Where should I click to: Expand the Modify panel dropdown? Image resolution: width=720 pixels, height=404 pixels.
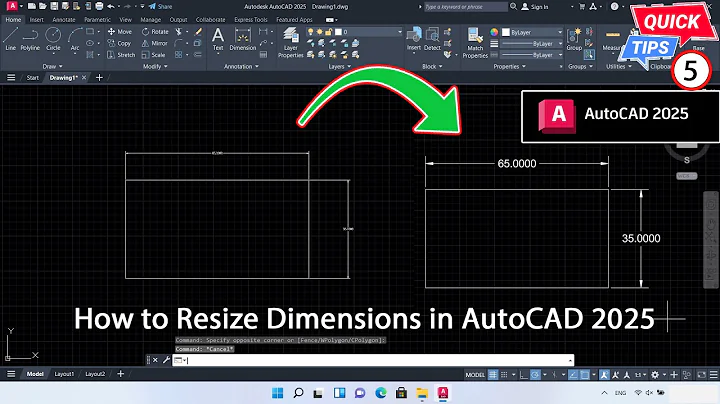(155, 67)
